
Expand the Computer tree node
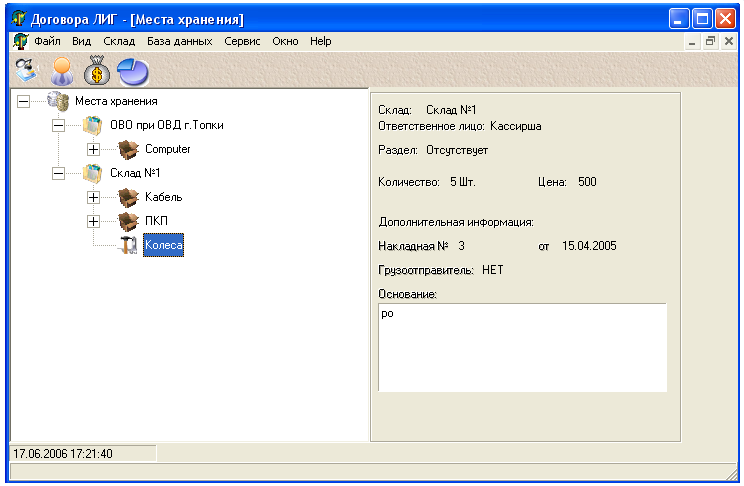pos(93,150)
